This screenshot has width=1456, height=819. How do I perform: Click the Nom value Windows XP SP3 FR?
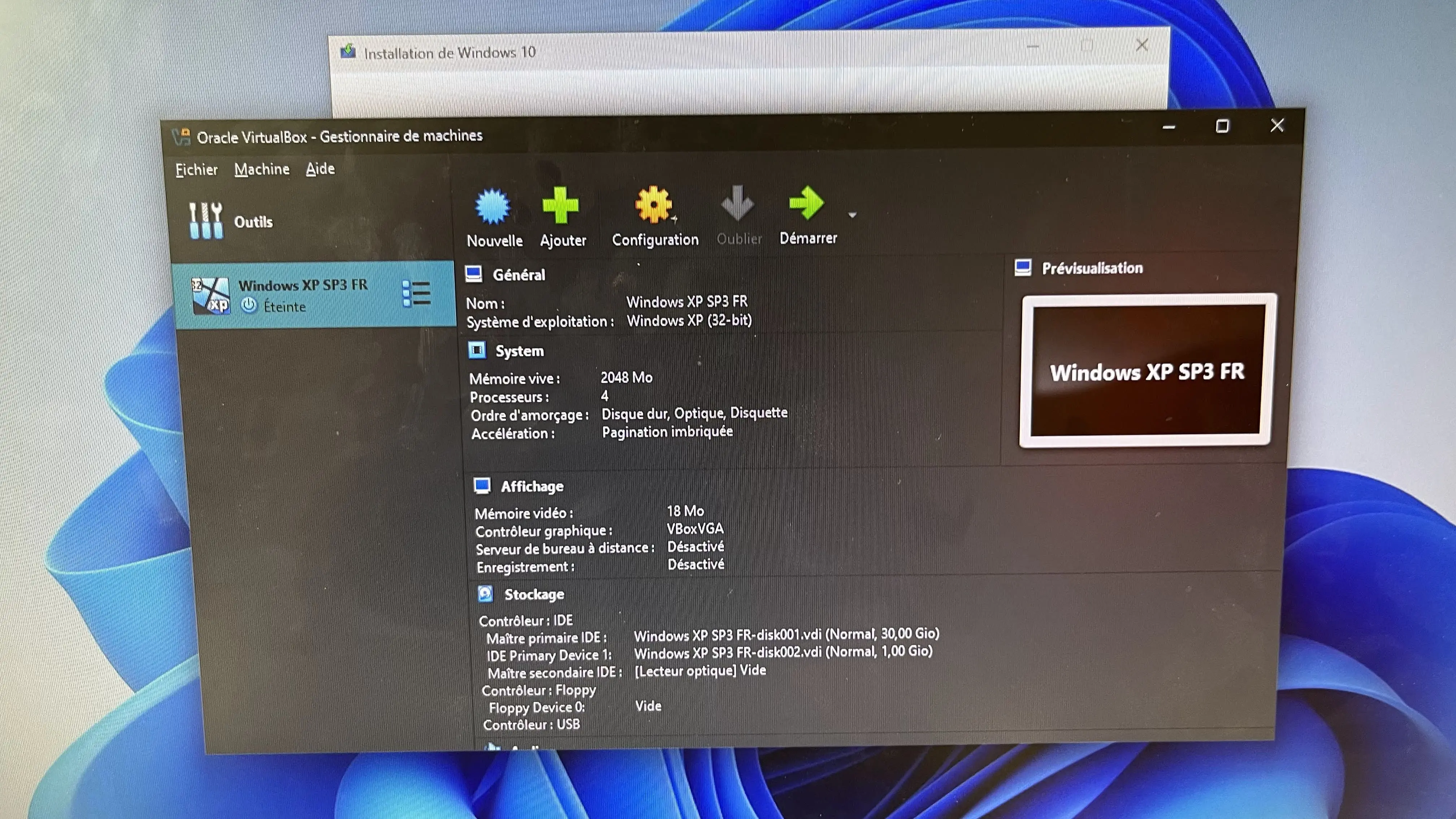click(687, 301)
